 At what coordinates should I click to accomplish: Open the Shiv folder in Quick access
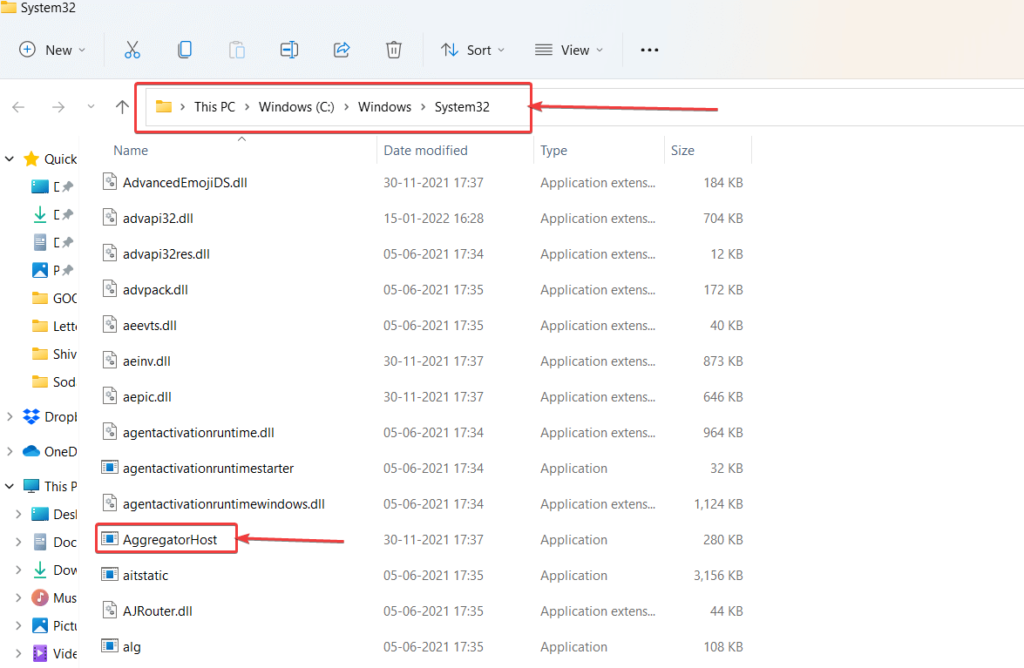tap(54, 354)
